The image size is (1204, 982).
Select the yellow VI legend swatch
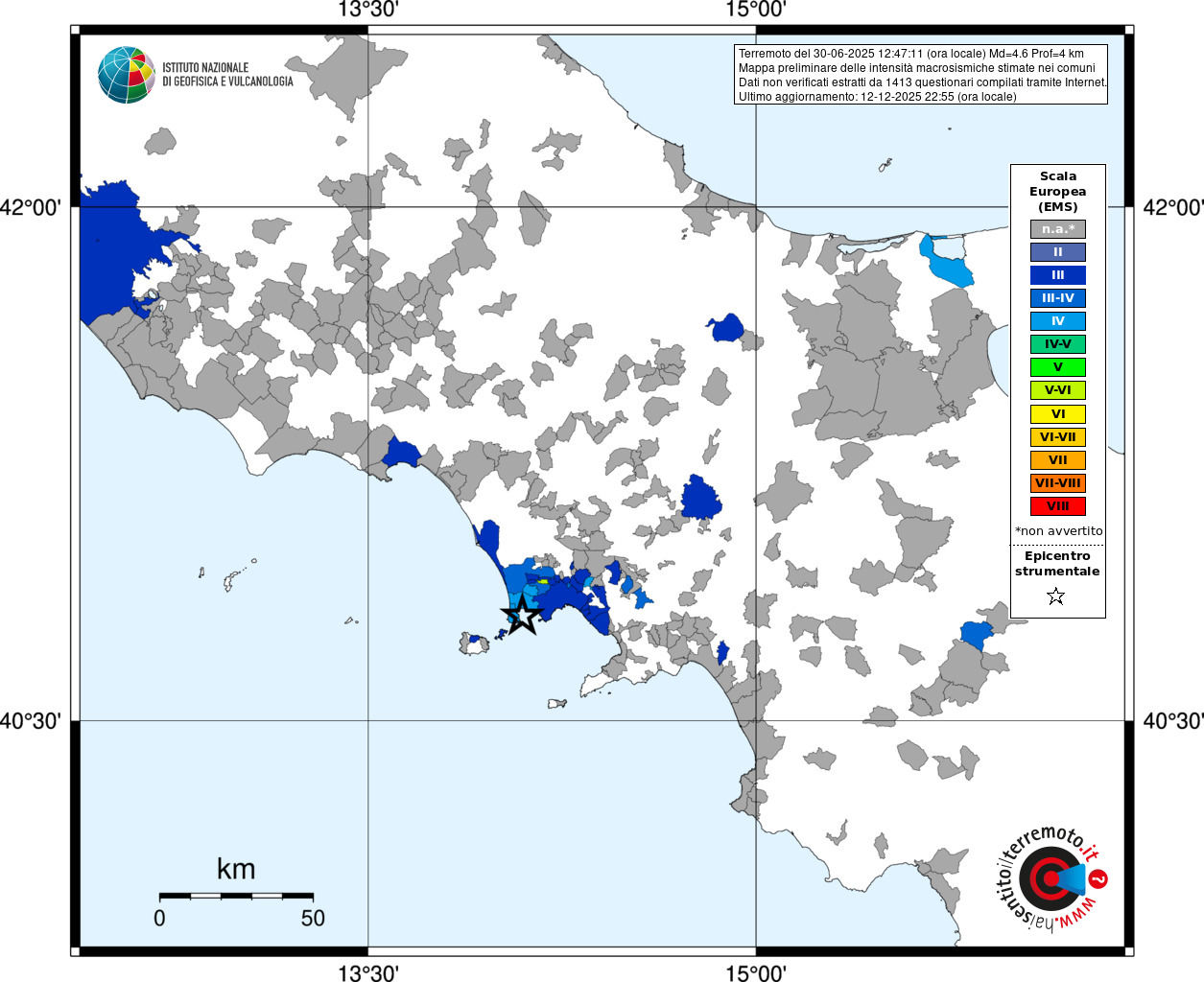point(1057,414)
